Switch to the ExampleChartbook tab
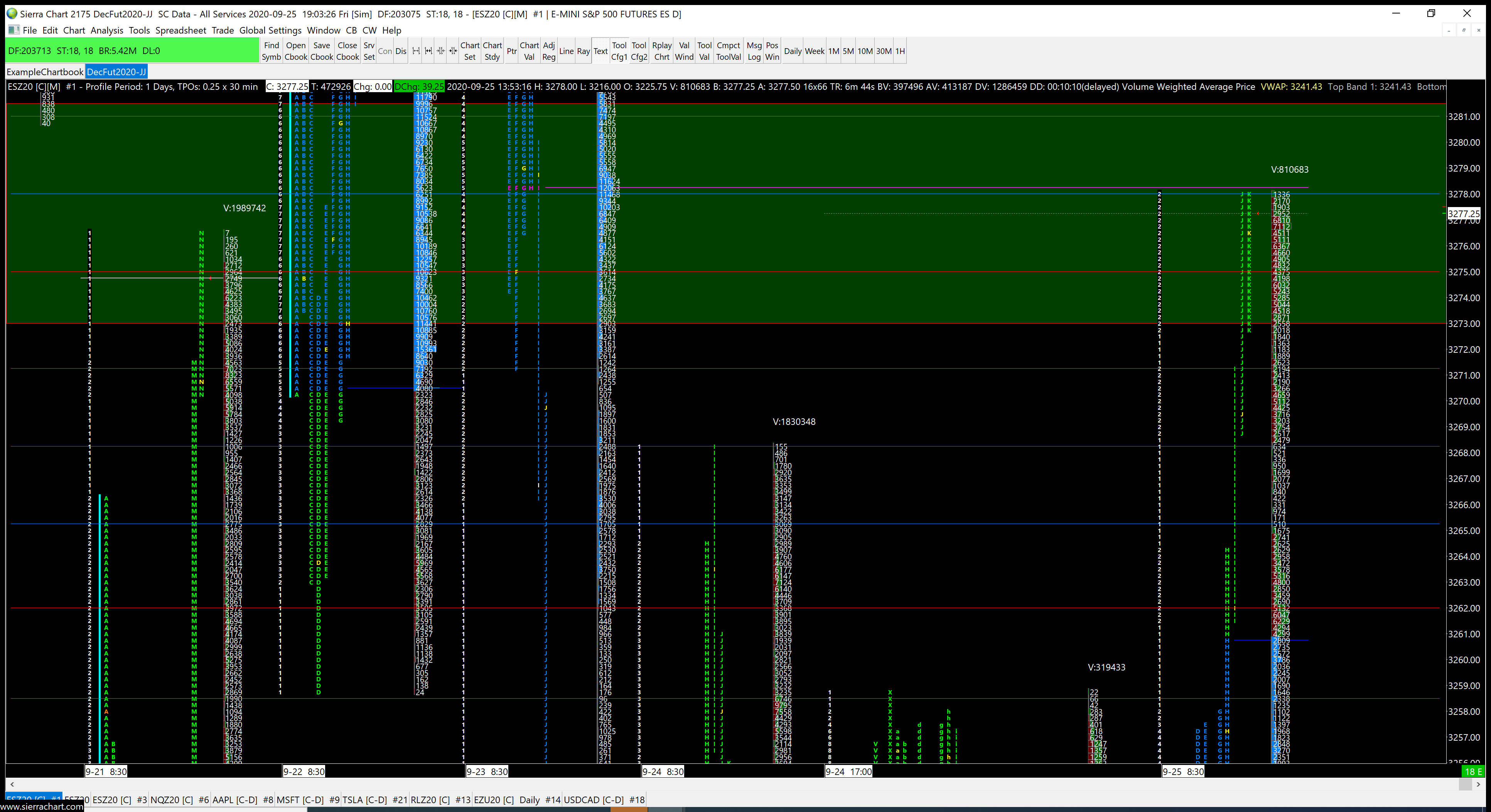 pyautogui.click(x=45, y=72)
